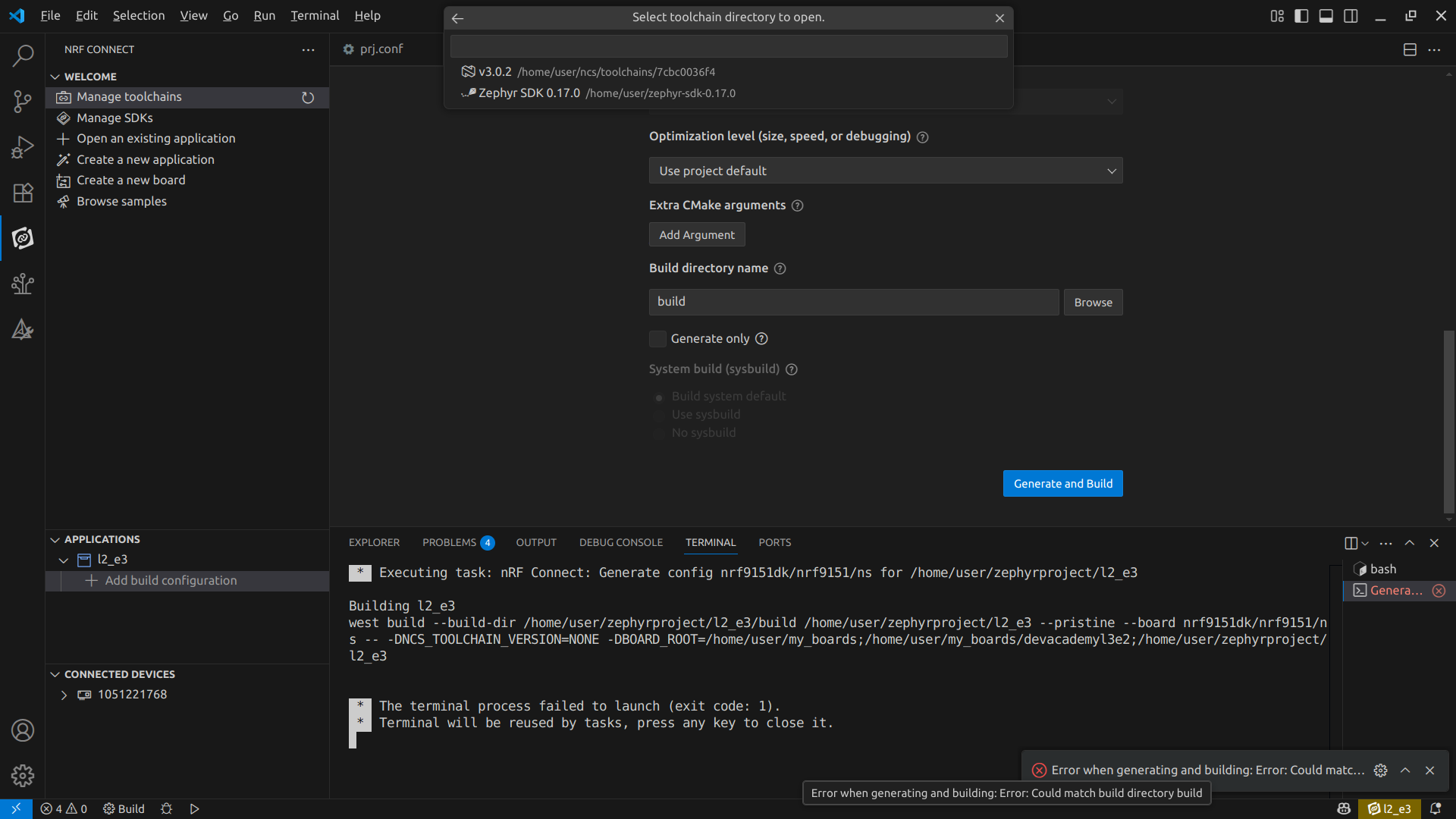Image resolution: width=1456 pixels, height=819 pixels.
Task: Open notification settings gear
Action: [x=1381, y=770]
